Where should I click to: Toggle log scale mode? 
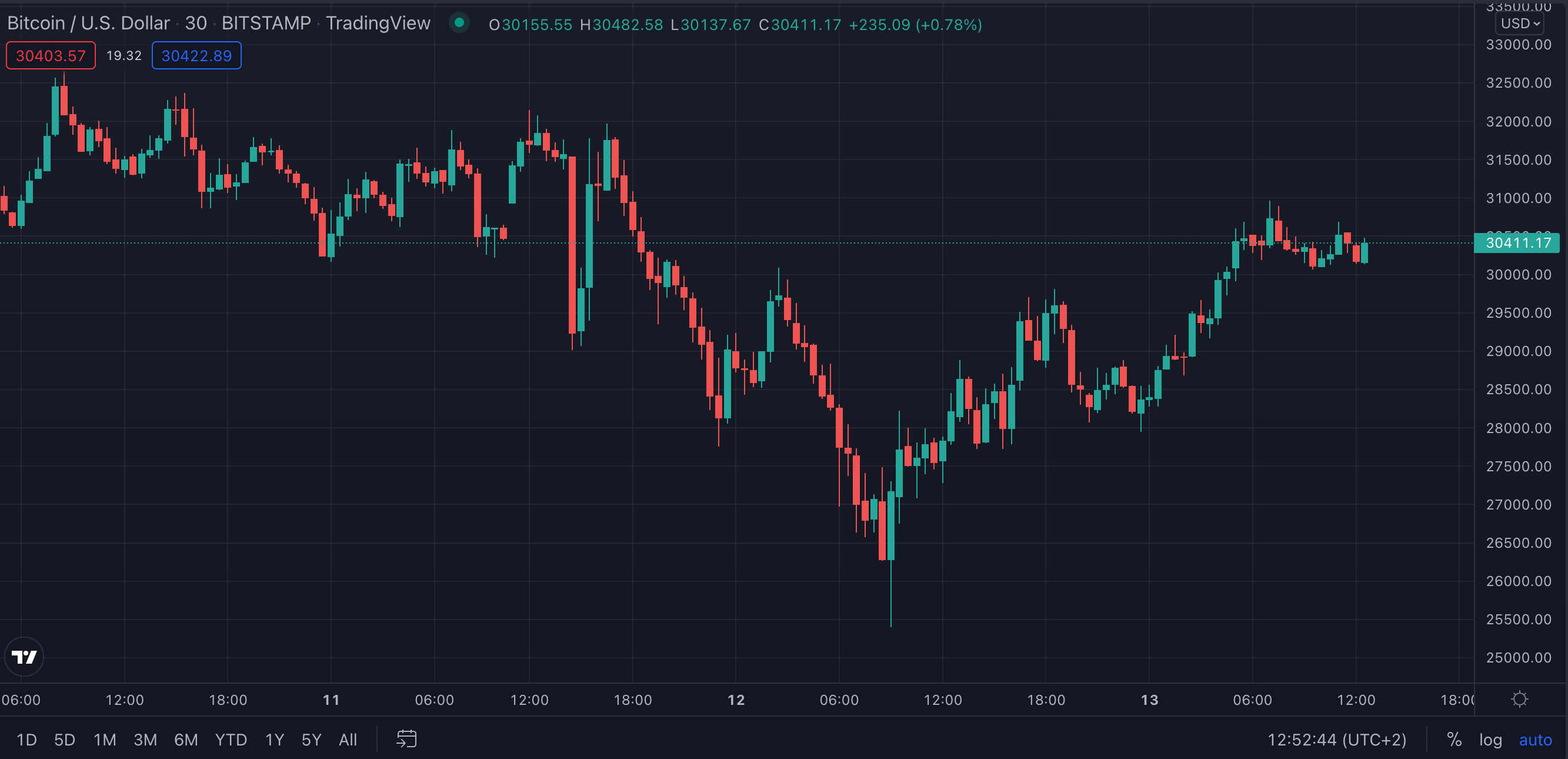pos(1490,740)
